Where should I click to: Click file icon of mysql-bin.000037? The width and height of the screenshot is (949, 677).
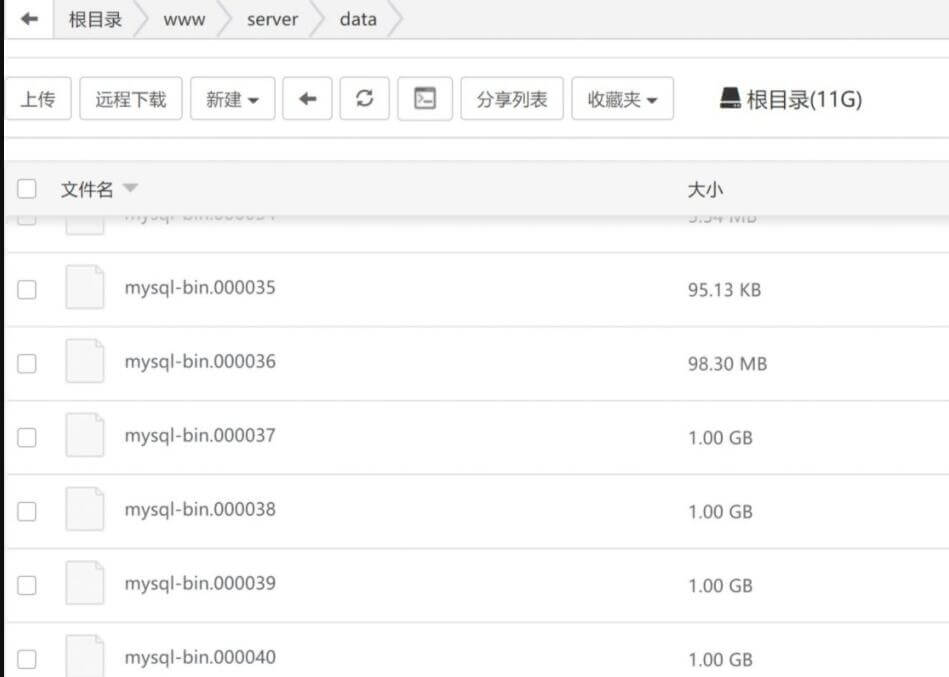(85, 436)
